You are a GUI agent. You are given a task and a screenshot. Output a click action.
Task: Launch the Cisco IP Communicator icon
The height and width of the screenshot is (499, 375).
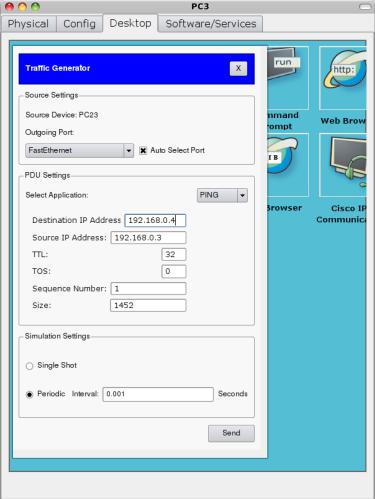pos(343,165)
